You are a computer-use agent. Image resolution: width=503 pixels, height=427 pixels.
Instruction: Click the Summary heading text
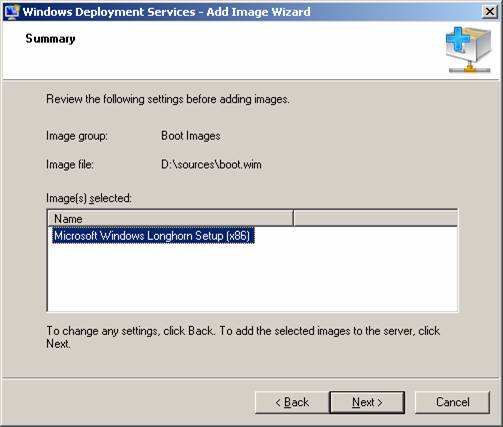pyautogui.click(x=50, y=39)
